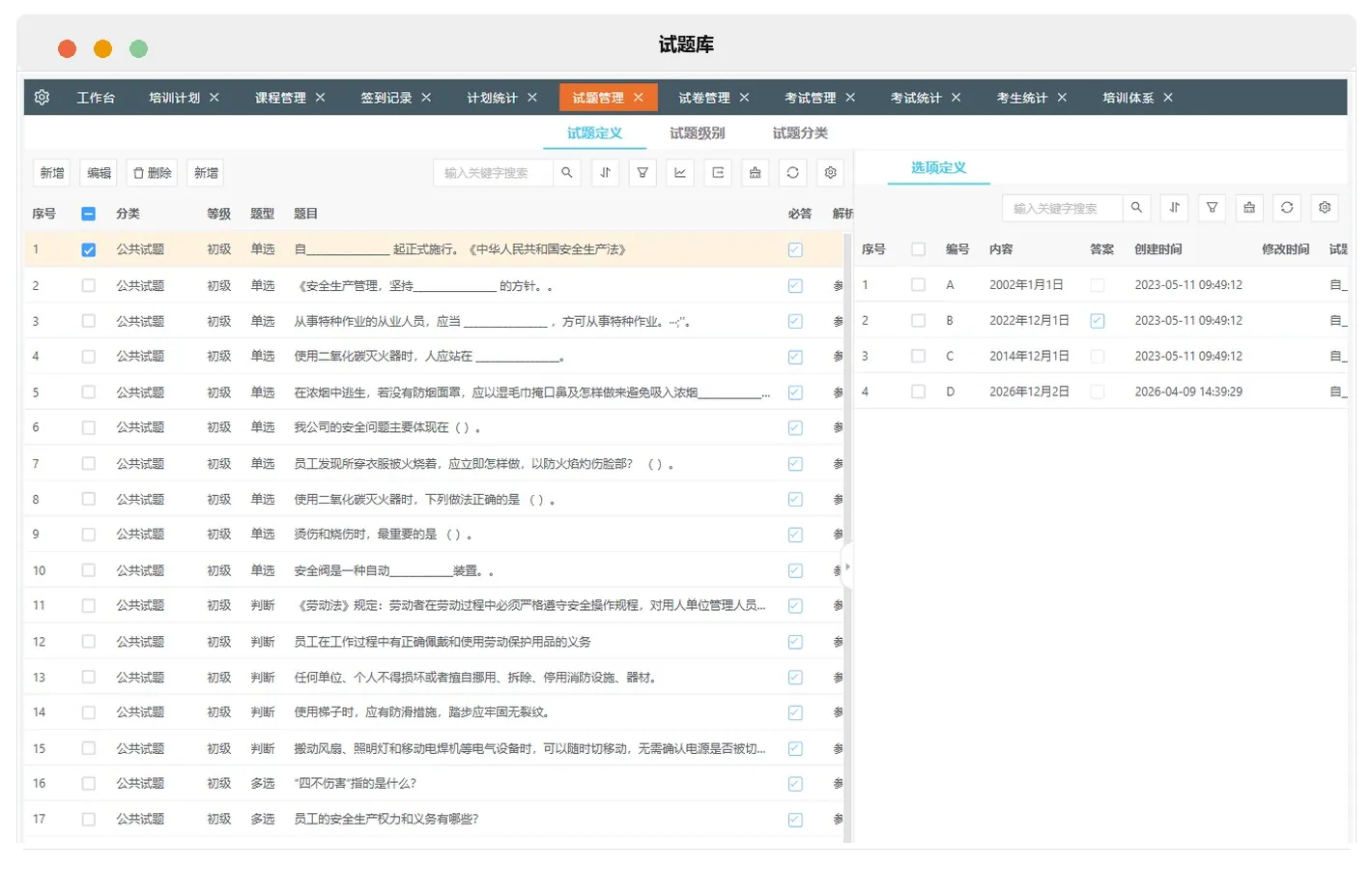The width and height of the screenshot is (1372, 870).
Task: Close the 试题管理 tab
Action: pyautogui.click(x=639, y=98)
